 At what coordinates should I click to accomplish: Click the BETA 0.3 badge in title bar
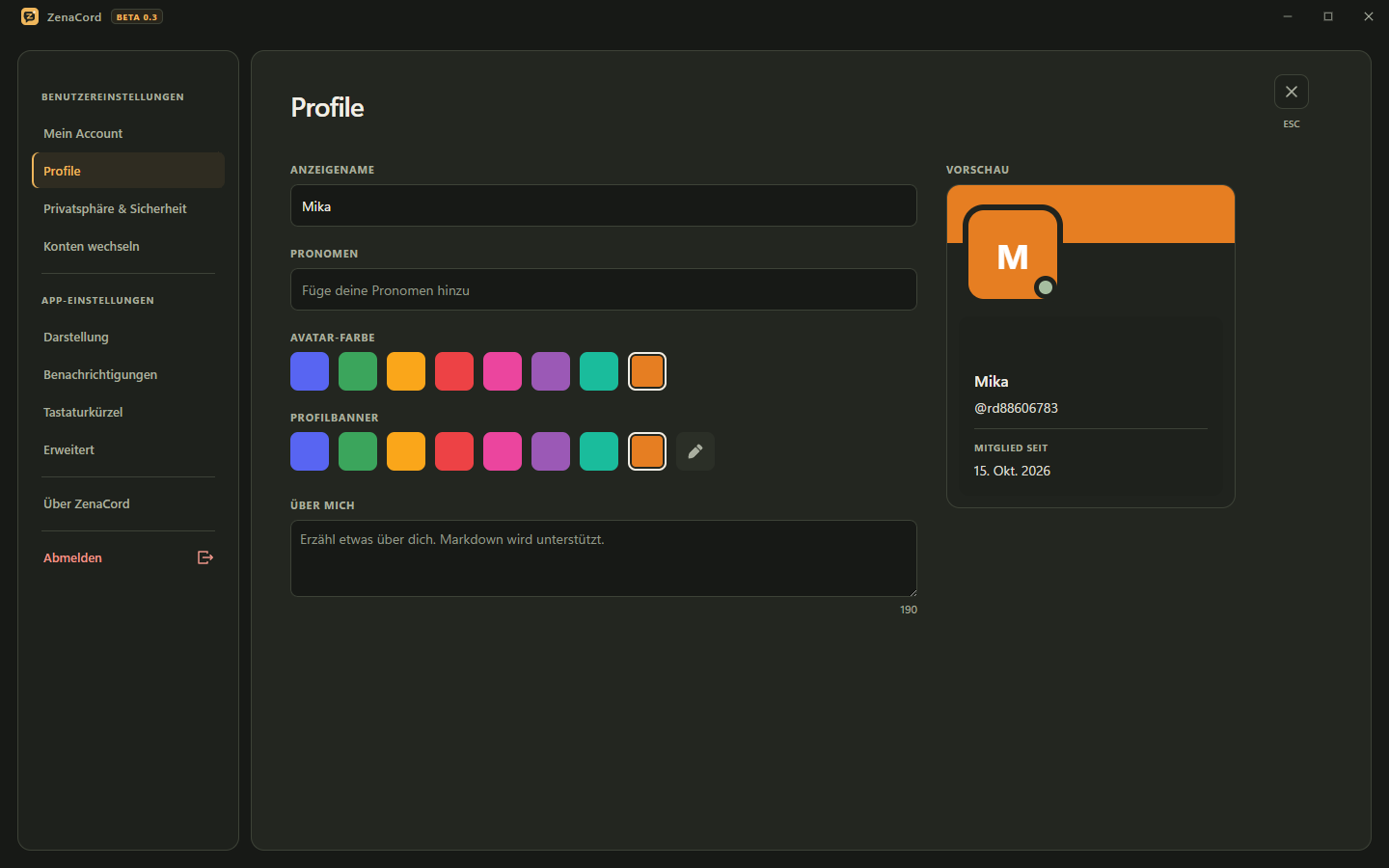[x=137, y=17]
